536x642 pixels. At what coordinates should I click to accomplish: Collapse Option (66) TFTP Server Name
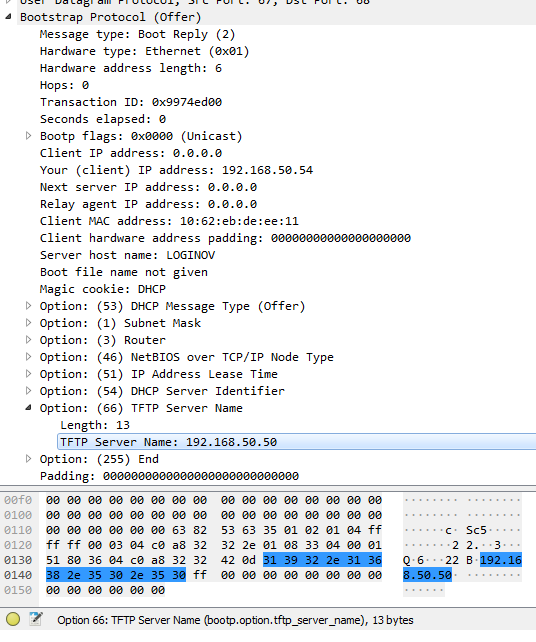coord(28,408)
